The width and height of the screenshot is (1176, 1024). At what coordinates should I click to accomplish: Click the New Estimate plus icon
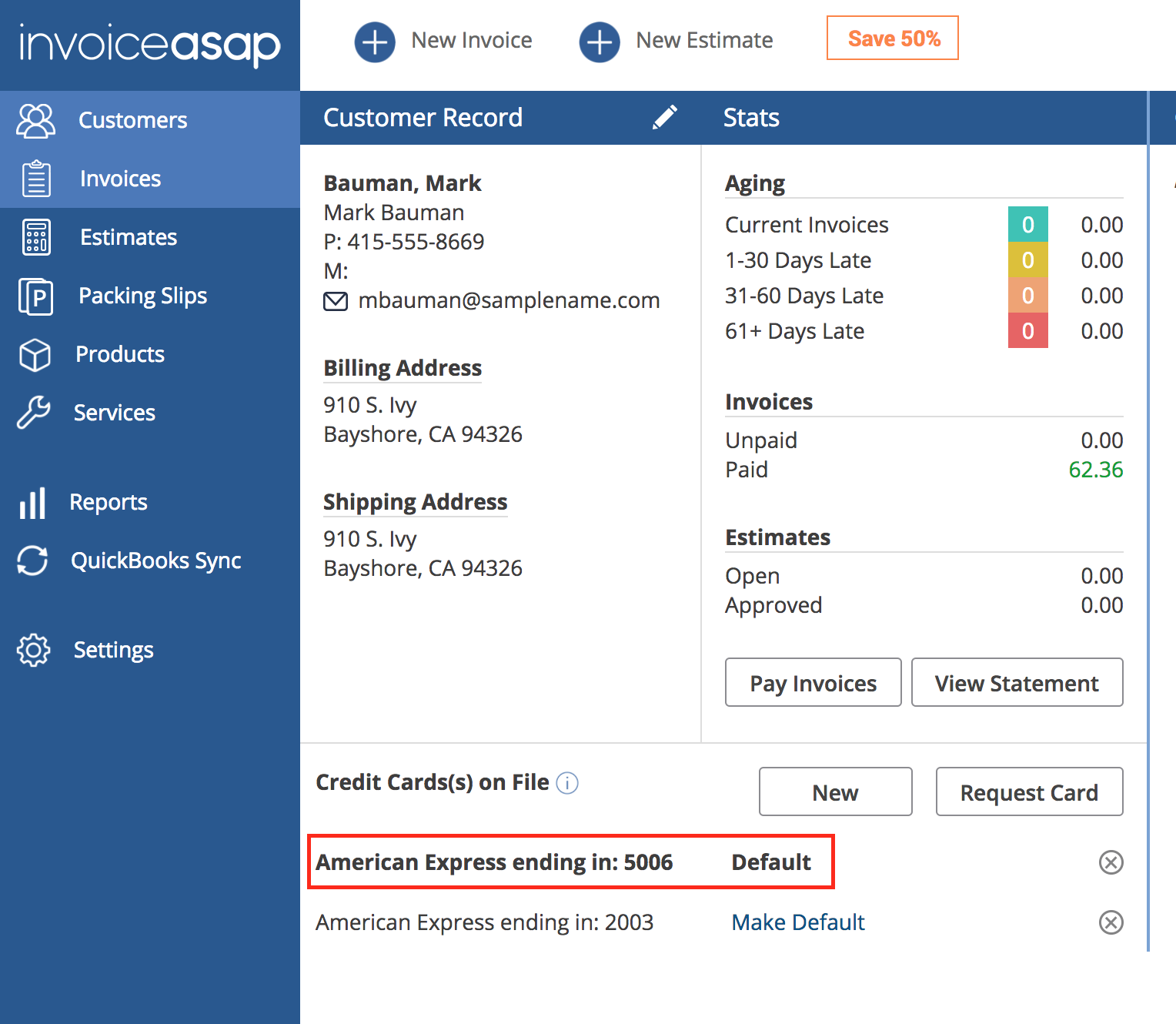tap(600, 42)
